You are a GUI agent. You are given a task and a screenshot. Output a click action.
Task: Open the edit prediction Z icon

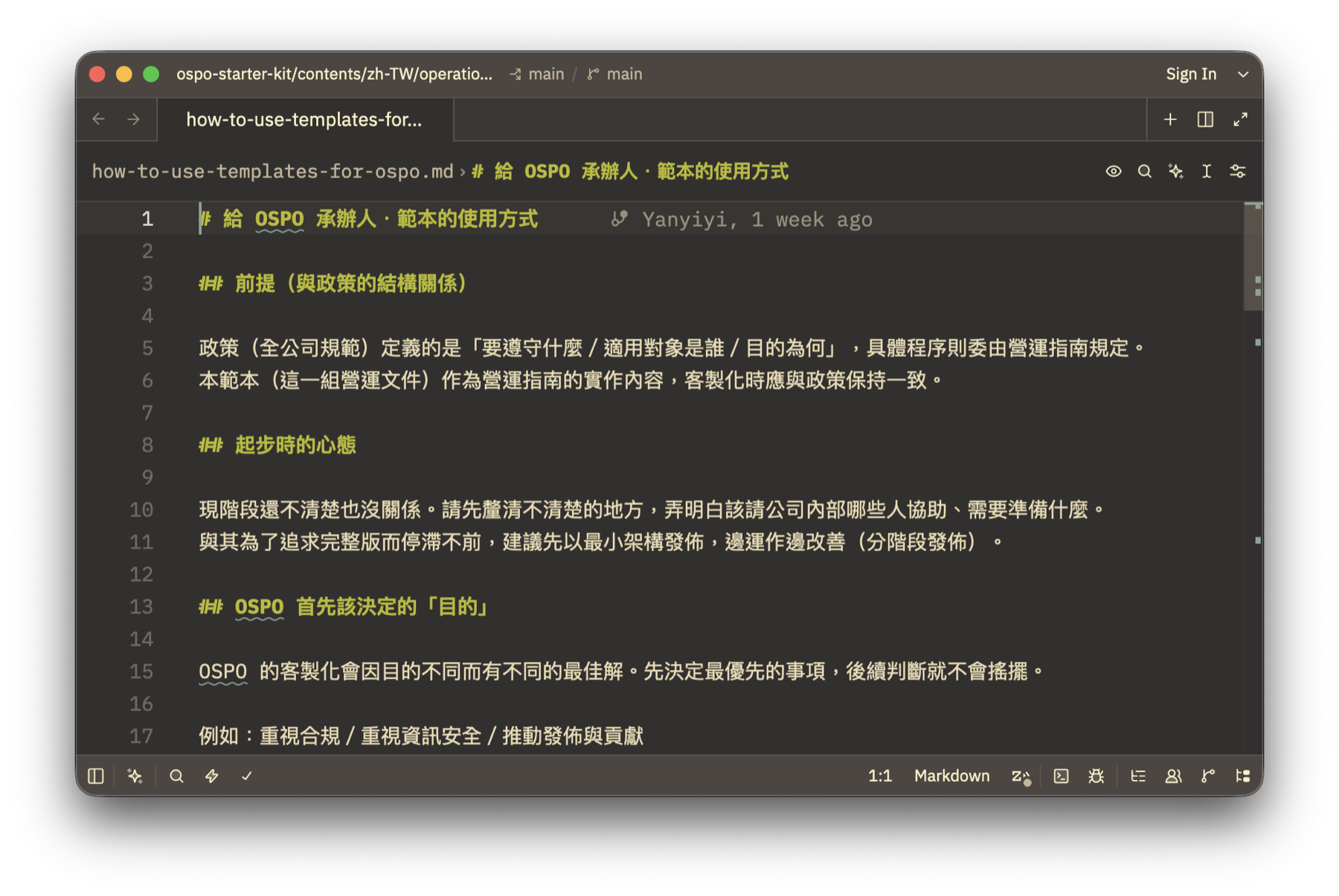click(1021, 776)
